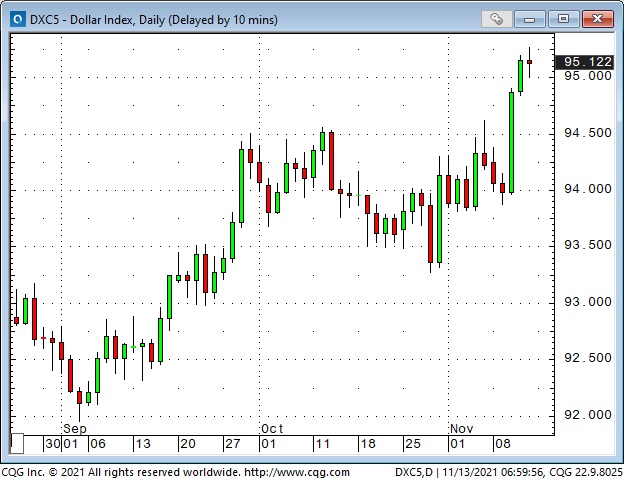Click the tall green candle rising above 94.500 in November

pyautogui.click(x=511, y=142)
